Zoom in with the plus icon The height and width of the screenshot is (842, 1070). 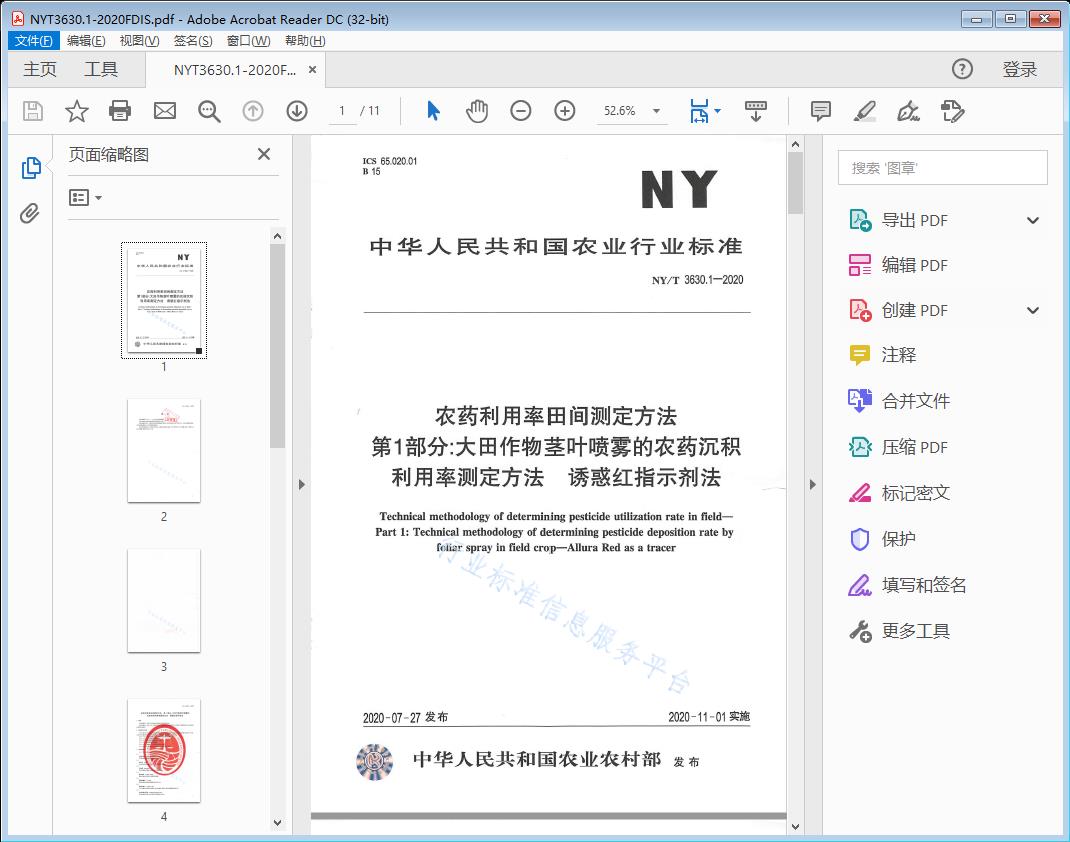564,111
